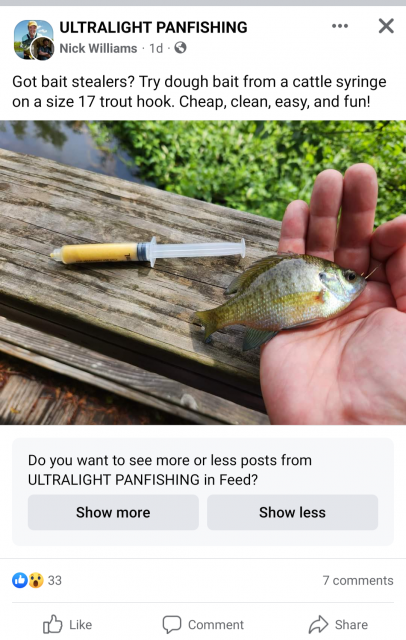Click the Show less button
This screenshot has width=406, height=640.
pyautogui.click(x=292, y=512)
